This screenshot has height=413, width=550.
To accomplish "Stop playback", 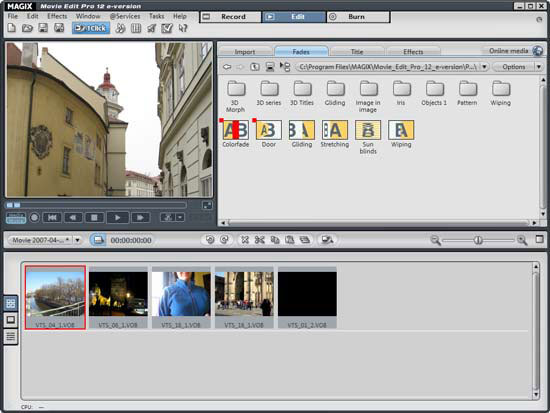I will point(94,218).
